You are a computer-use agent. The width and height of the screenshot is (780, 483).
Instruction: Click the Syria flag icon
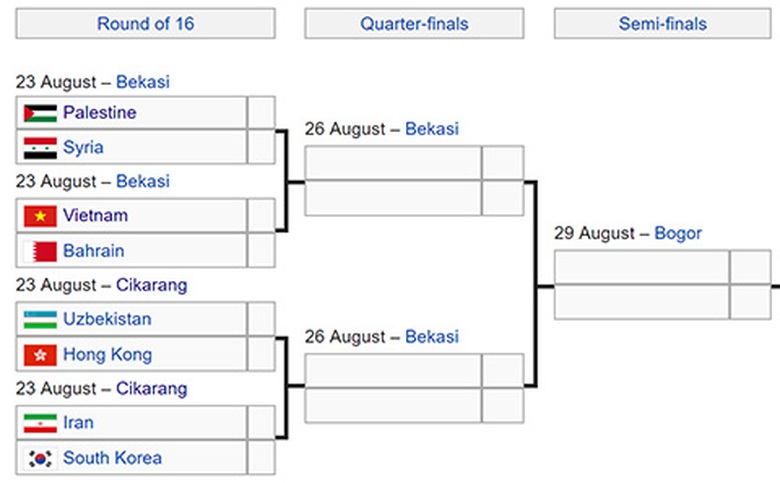click(40, 148)
